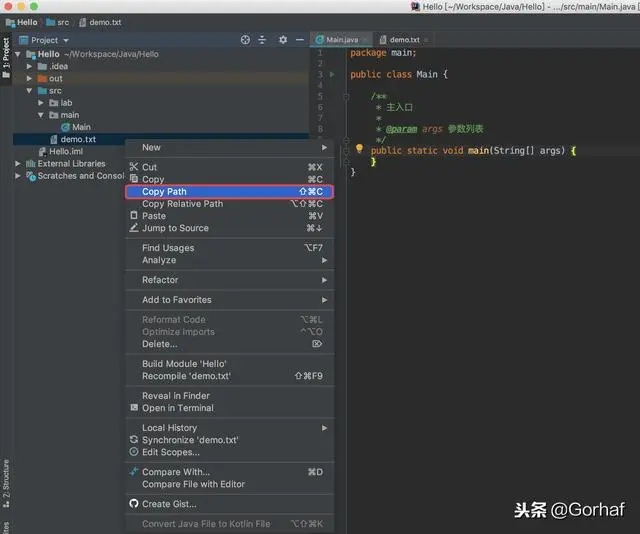Click demo.txt breadcrumb in navigation bar

point(100,22)
